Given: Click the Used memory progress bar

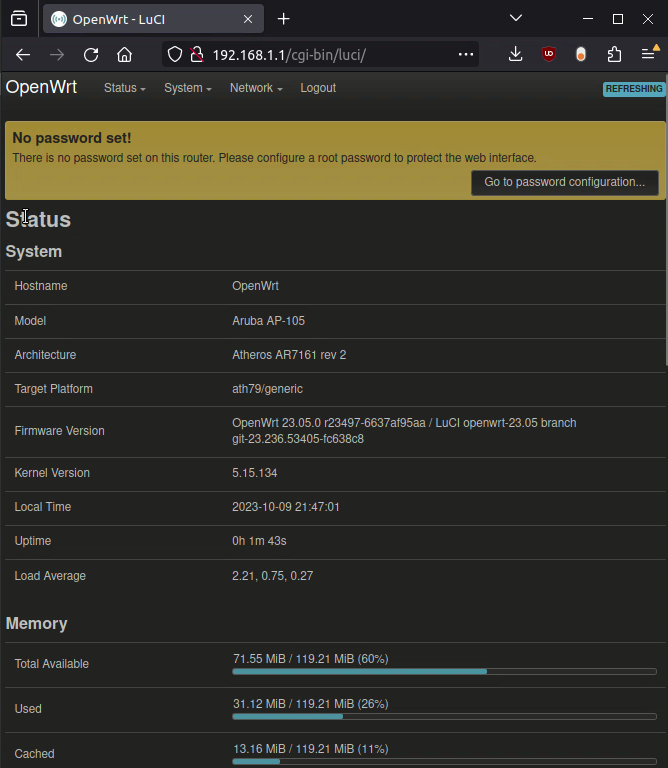Looking at the screenshot, I should (x=444, y=717).
